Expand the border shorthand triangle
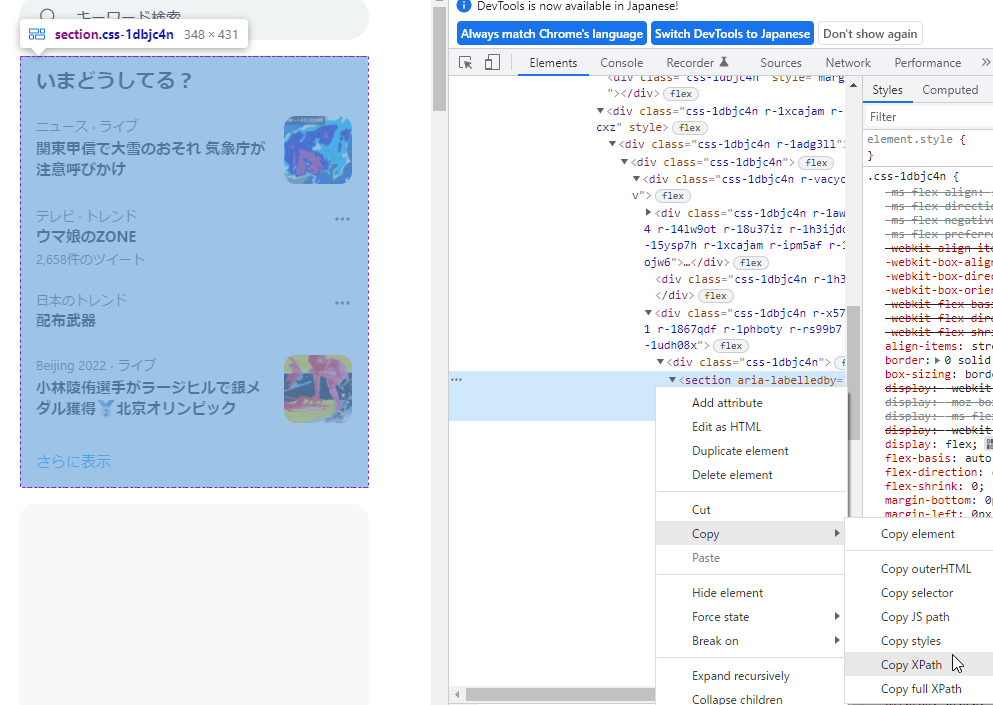This screenshot has width=993, height=705. 938,360
